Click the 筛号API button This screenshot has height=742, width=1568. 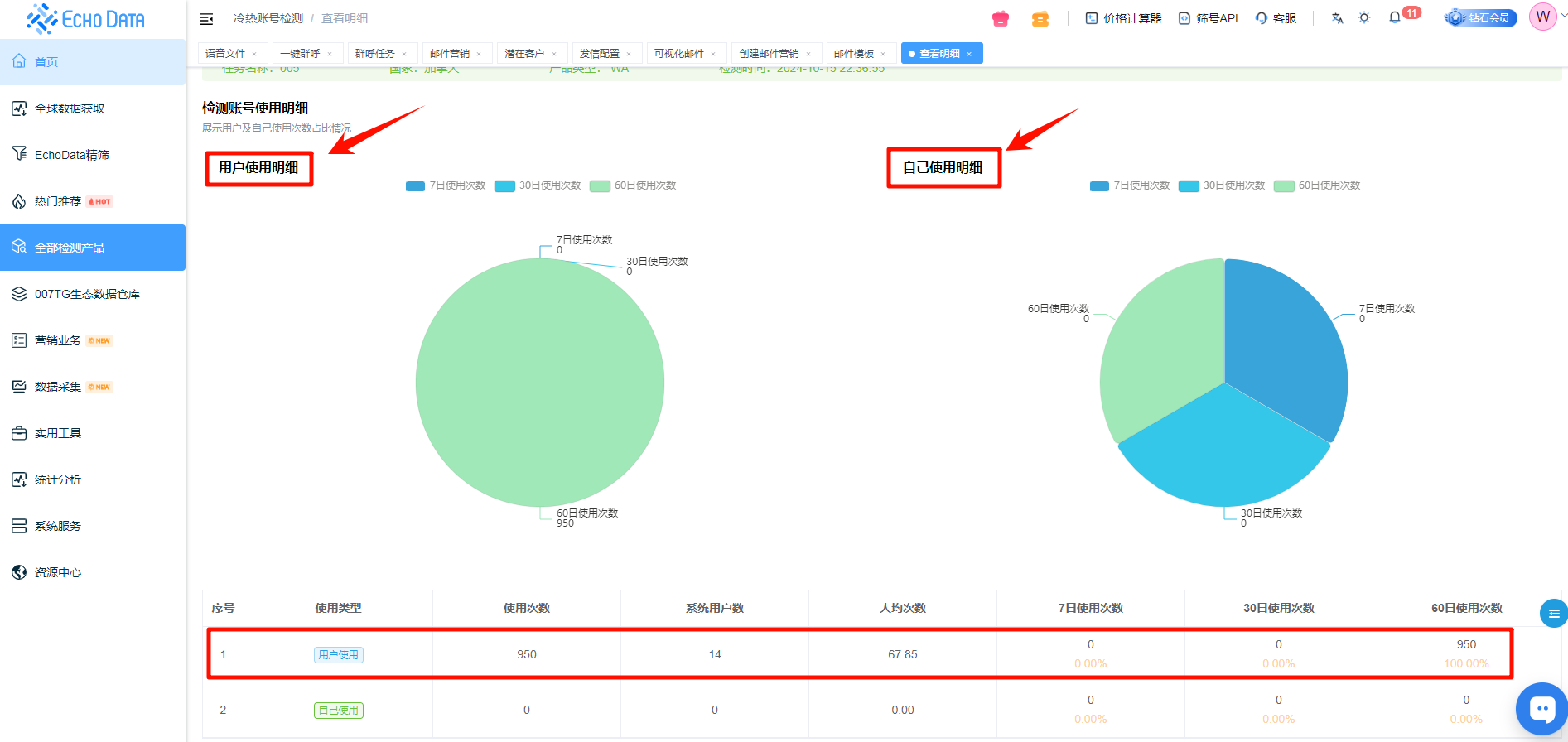[x=1208, y=18]
